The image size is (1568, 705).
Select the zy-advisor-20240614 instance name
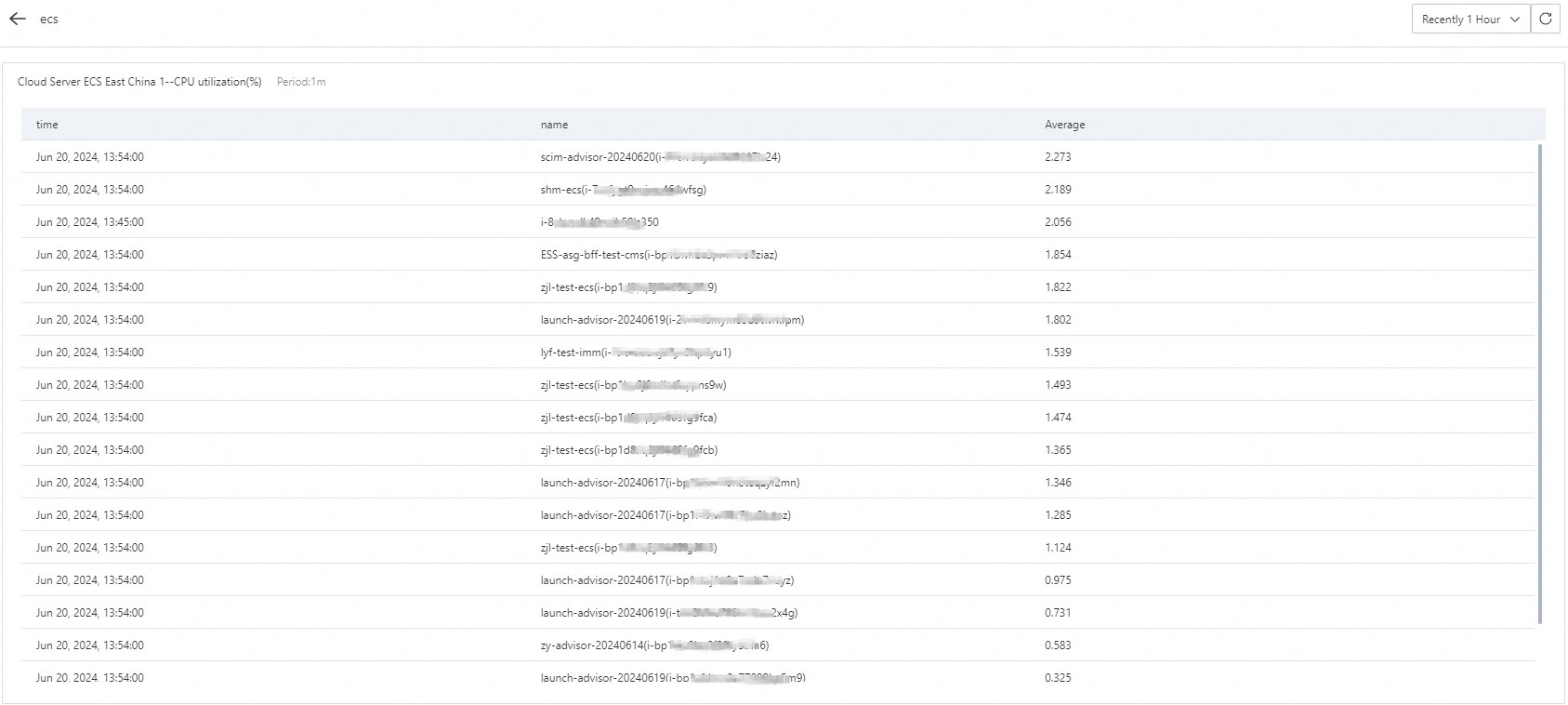[654, 645]
